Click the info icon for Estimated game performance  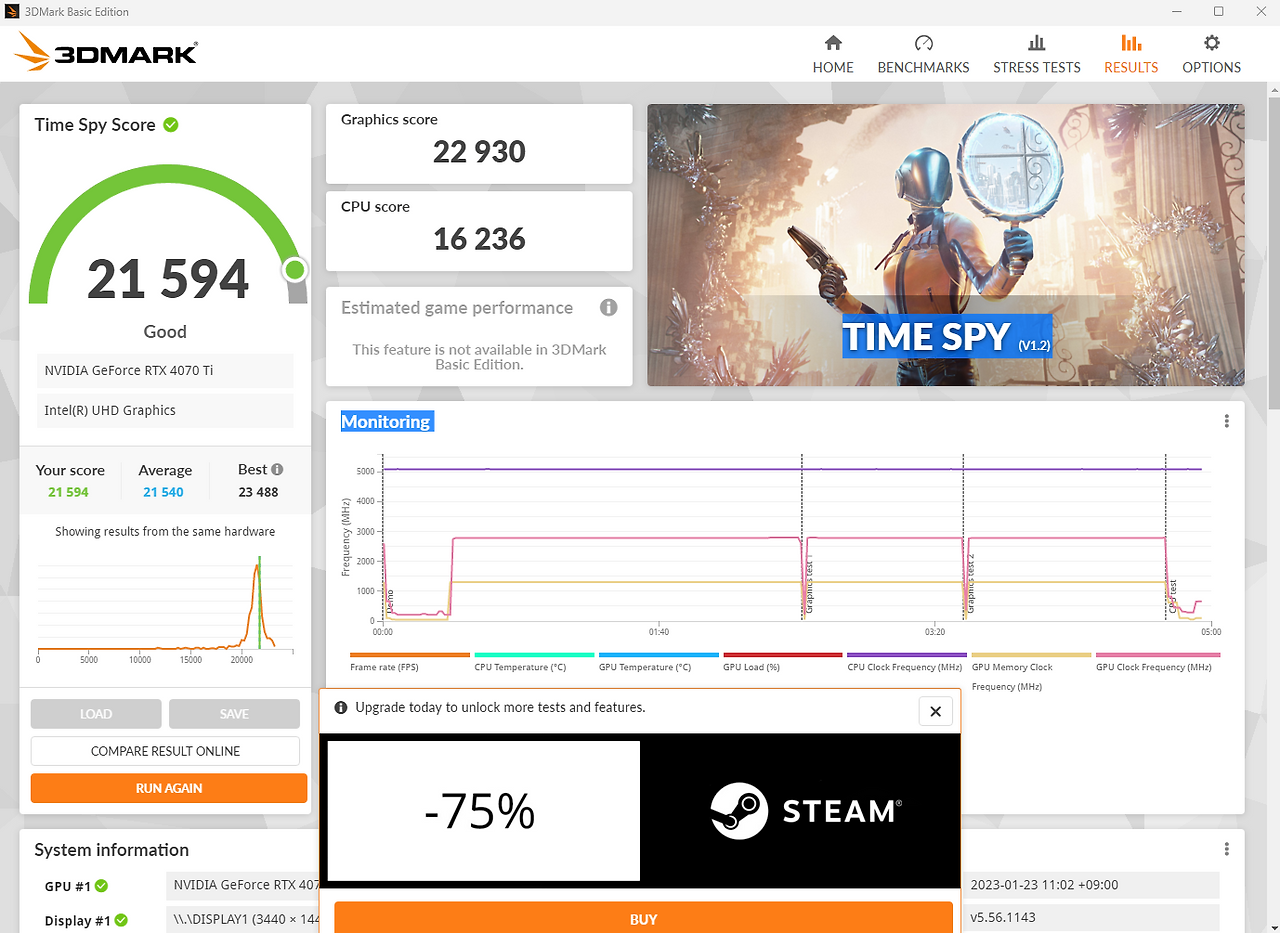[608, 308]
